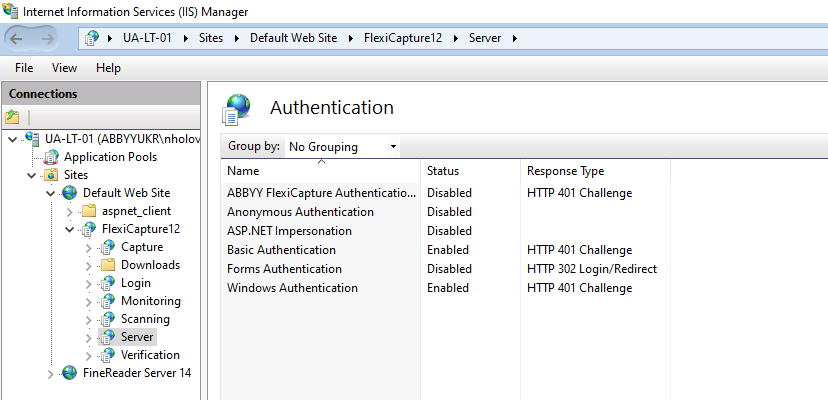The height and width of the screenshot is (400, 828).
Task: Click Sites in the breadcrumb
Action: [211, 38]
